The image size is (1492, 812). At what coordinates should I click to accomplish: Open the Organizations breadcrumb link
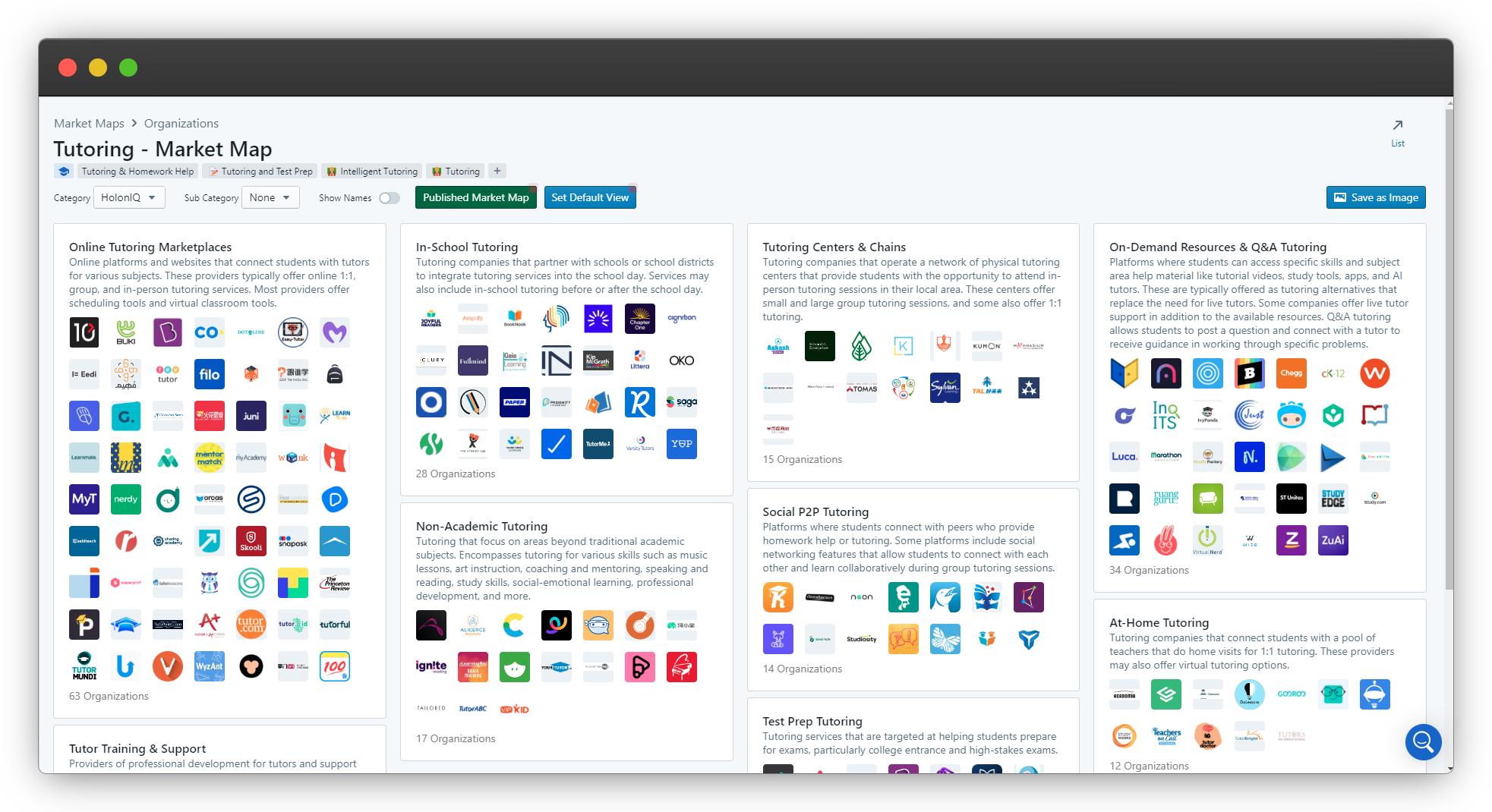click(181, 124)
